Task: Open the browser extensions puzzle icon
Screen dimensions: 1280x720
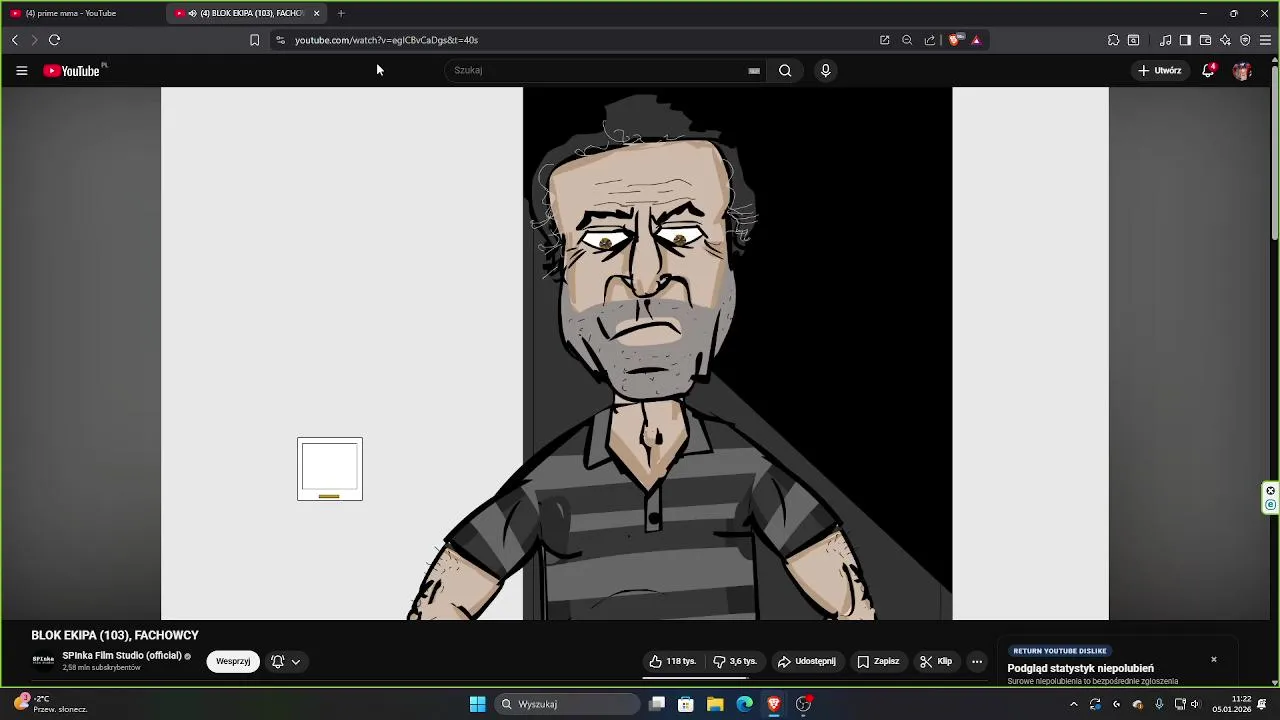Action: 1113,40
